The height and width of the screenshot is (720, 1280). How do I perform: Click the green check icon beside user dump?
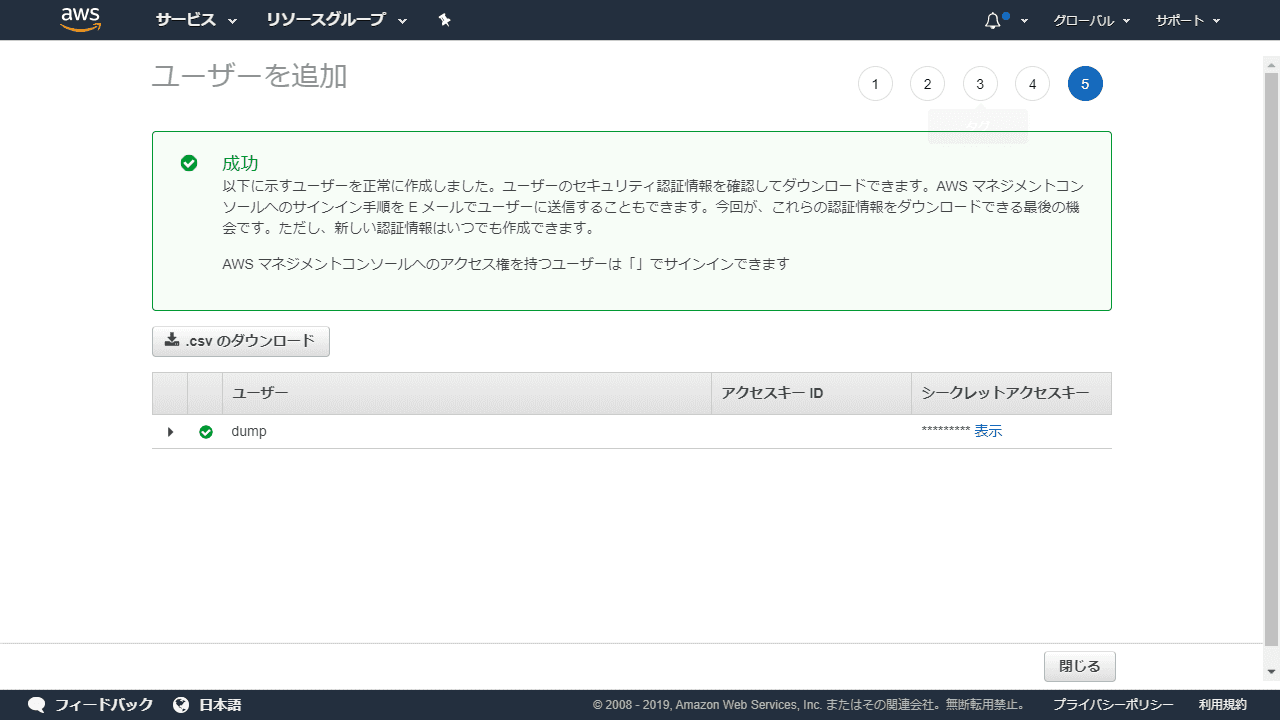tap(206, 431)
